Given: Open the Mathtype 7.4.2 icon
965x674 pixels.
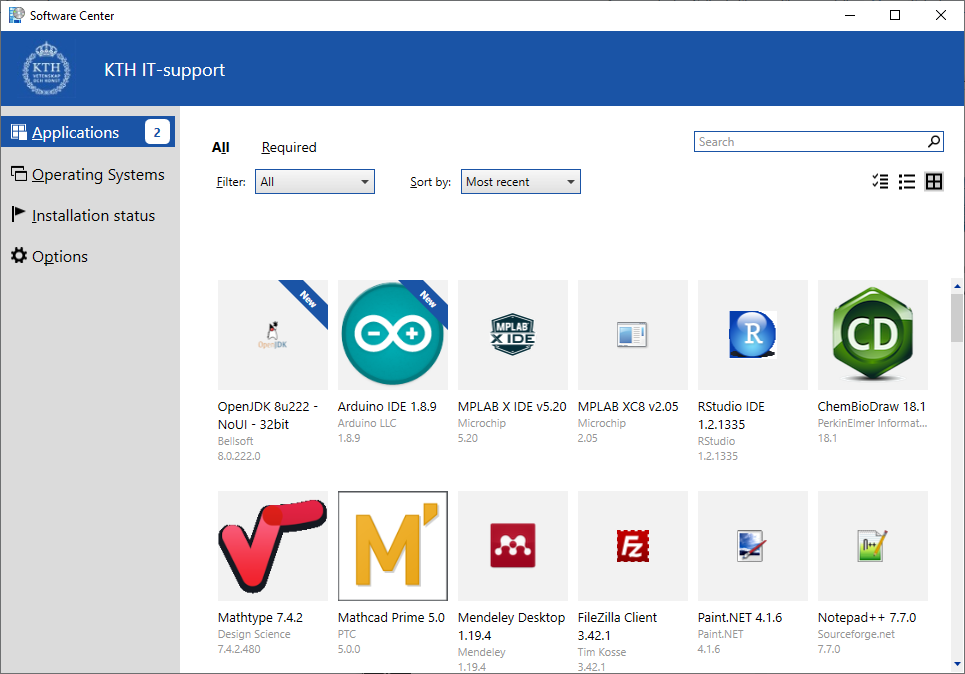Looking at the screenshot, I should coord(272,545).
